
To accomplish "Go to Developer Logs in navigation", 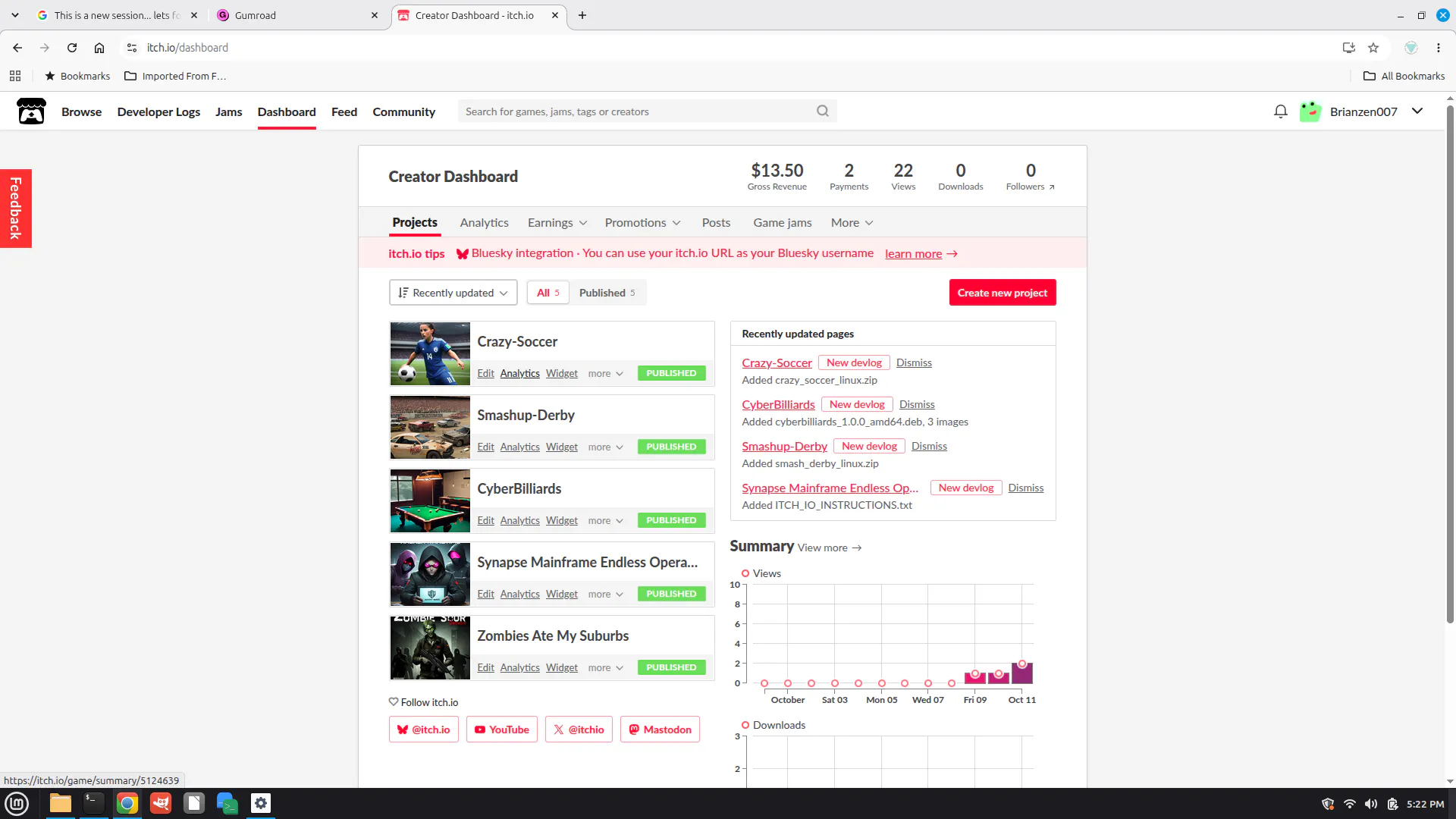I will pyautogui.click(x=158, y=111).
